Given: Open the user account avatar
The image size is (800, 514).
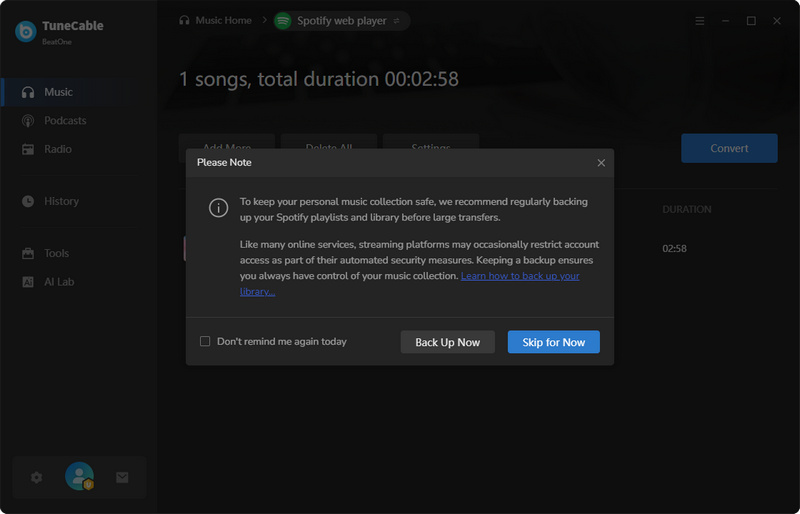Looking at the screenshot, I should pos(80,476).
